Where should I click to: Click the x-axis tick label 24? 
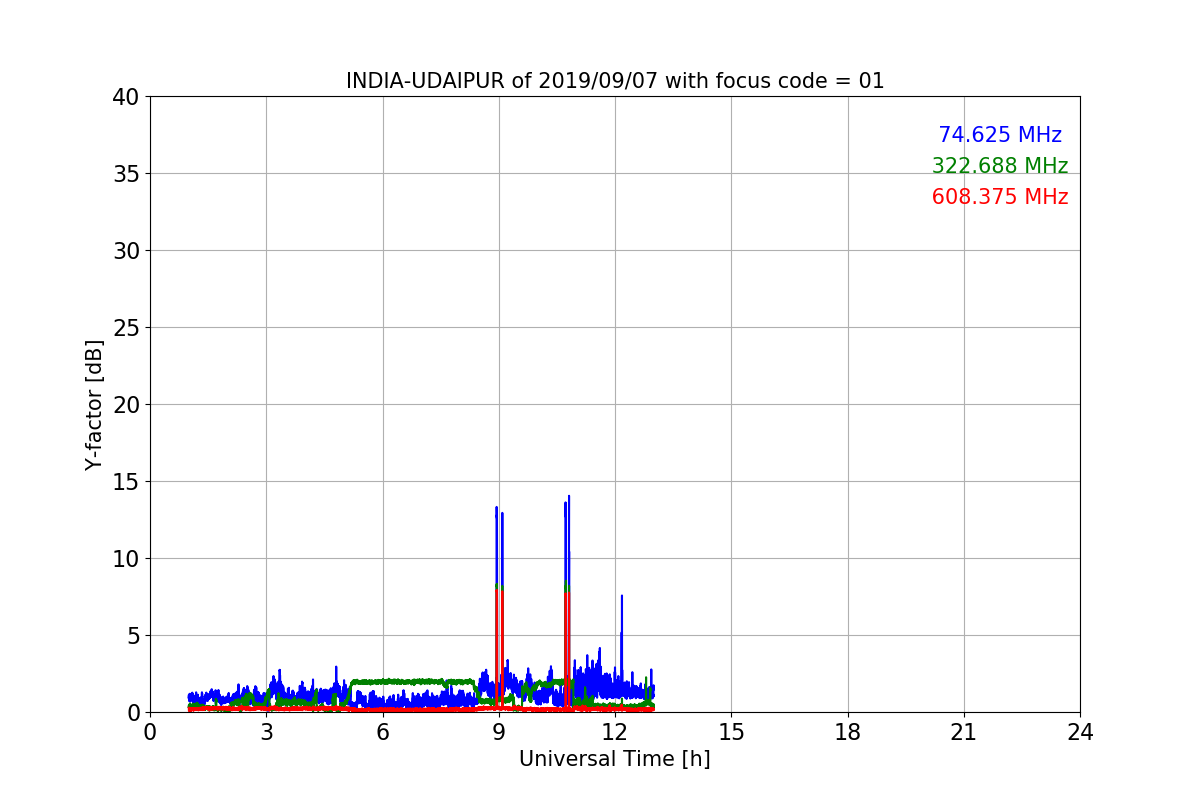(1080, 732)
